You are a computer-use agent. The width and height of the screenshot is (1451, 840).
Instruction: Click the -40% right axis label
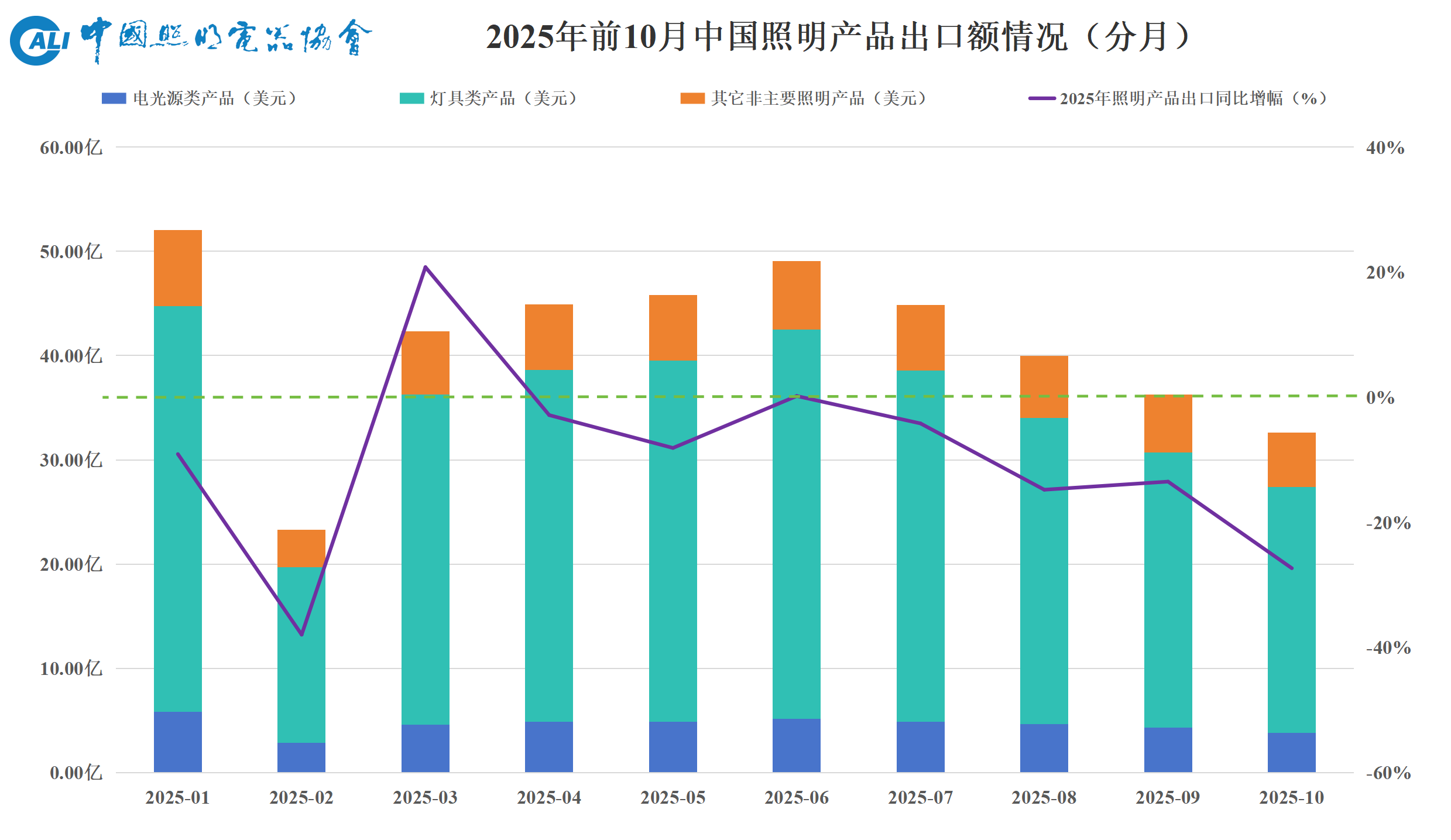tap(1388, 648)
